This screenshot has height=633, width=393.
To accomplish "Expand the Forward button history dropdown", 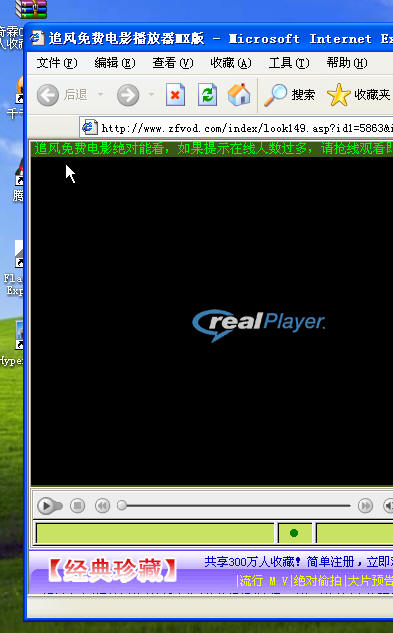I will [151, 94].
